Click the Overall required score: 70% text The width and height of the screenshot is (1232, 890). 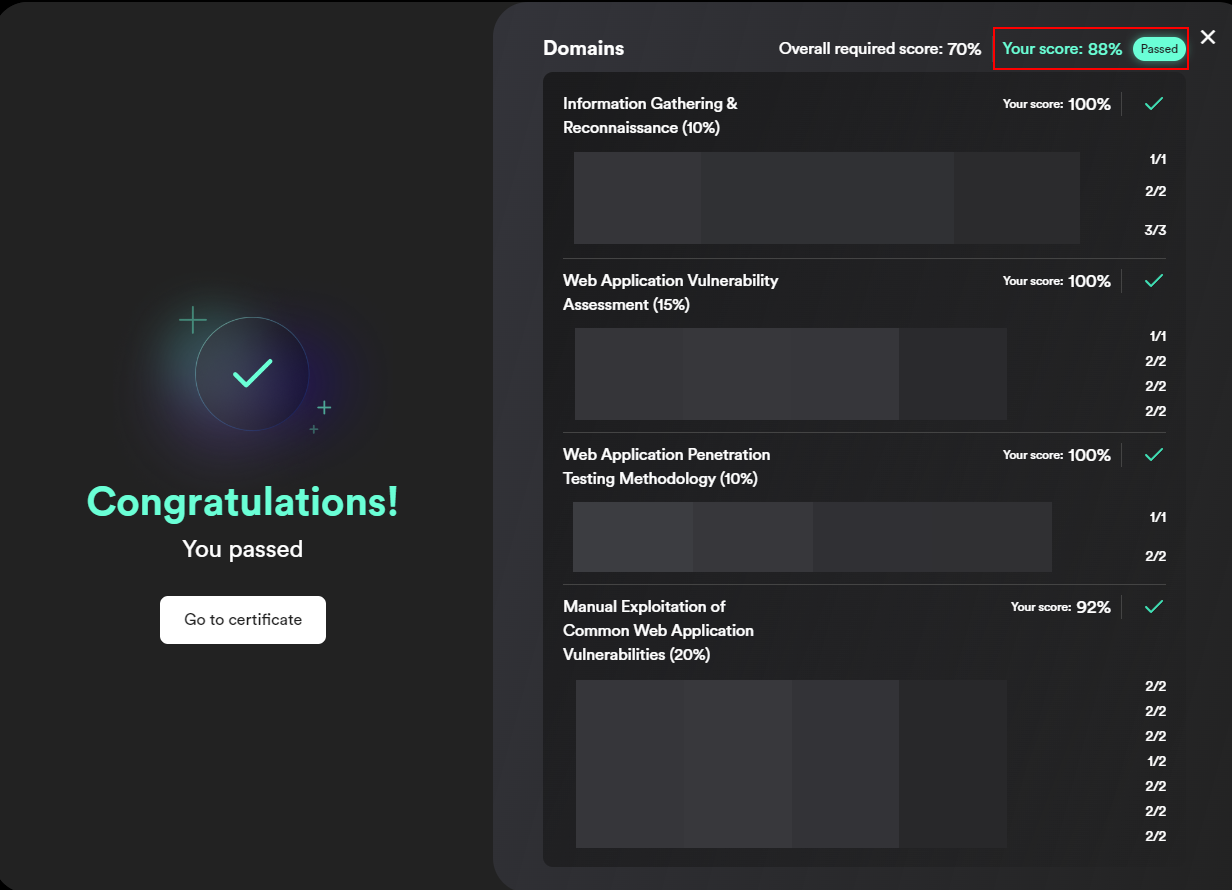(x=879, y=49)
